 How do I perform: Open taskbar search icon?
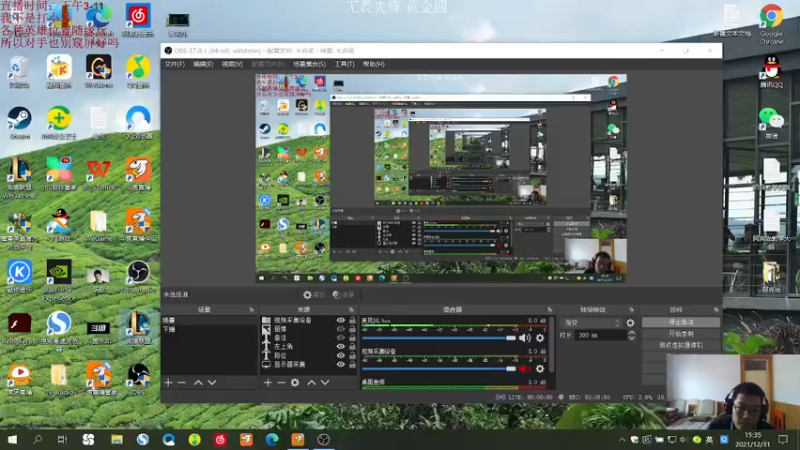pos(37,439)
